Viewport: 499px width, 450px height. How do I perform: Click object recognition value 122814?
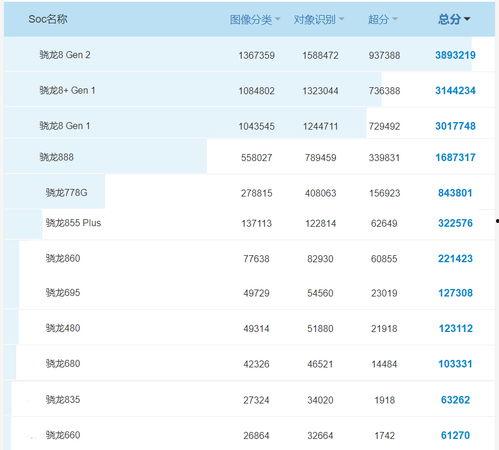point(320,223)
